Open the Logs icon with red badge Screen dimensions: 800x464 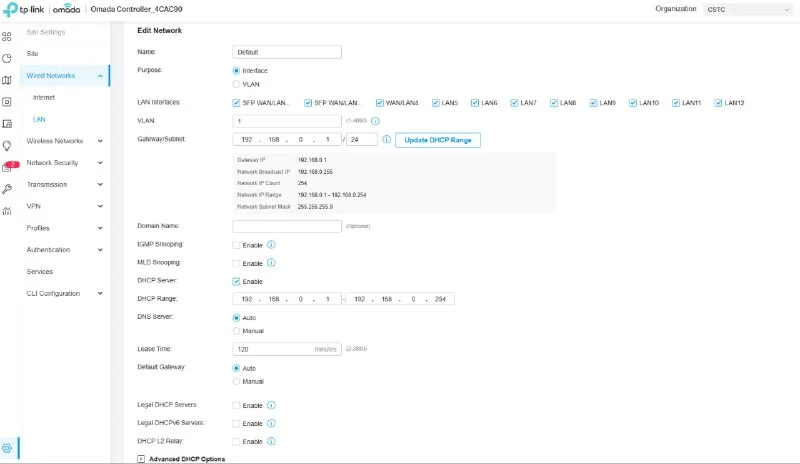(x=7, y=167)
